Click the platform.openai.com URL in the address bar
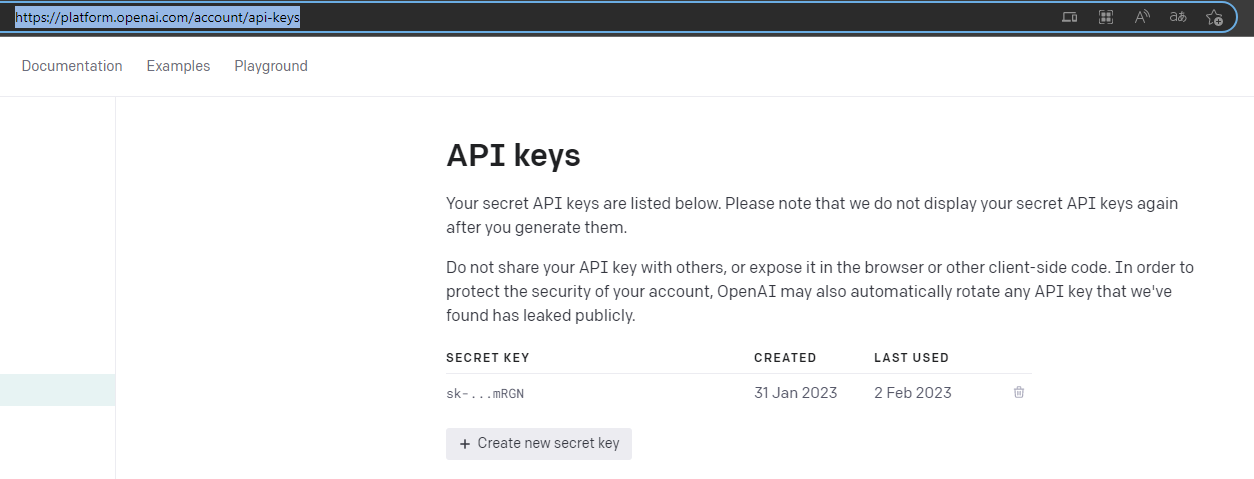 [x=157, y=18]
